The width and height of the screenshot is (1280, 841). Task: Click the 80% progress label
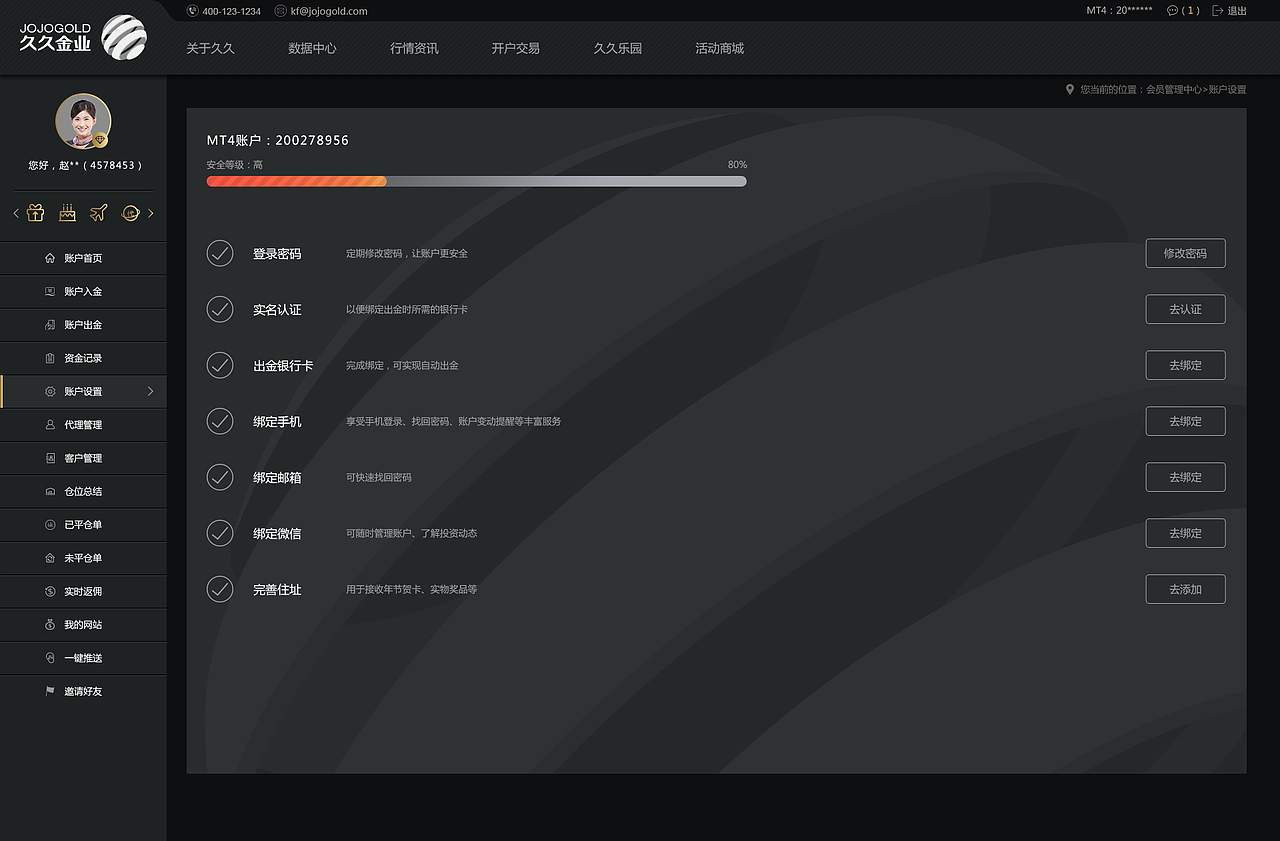point(737,164)
